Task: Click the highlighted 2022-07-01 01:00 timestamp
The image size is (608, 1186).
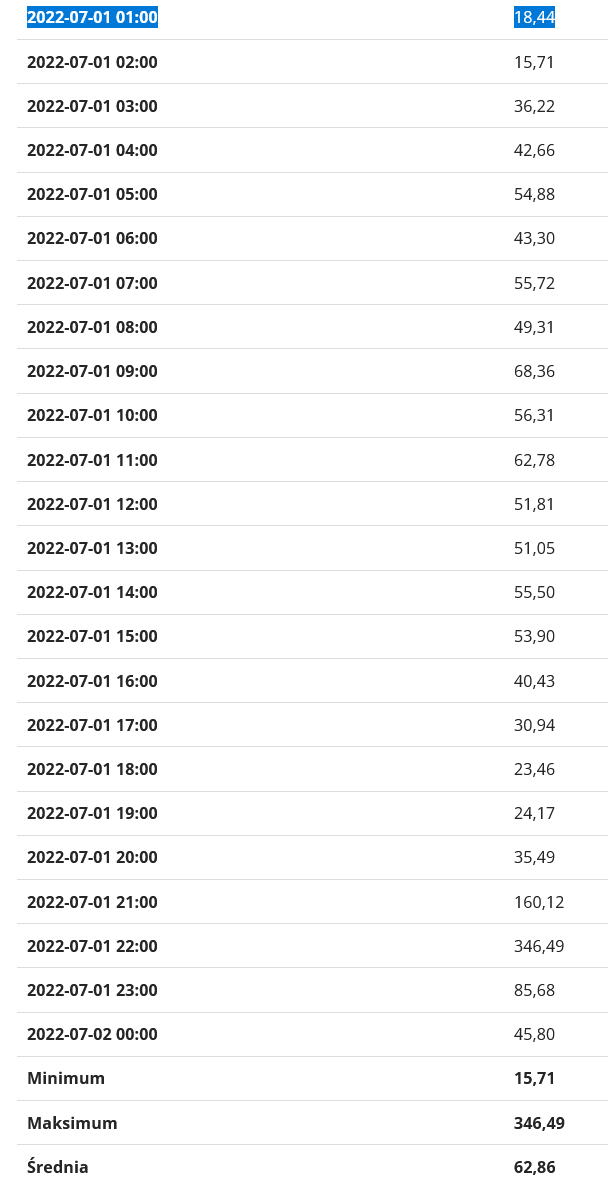Action: [92, 18]
